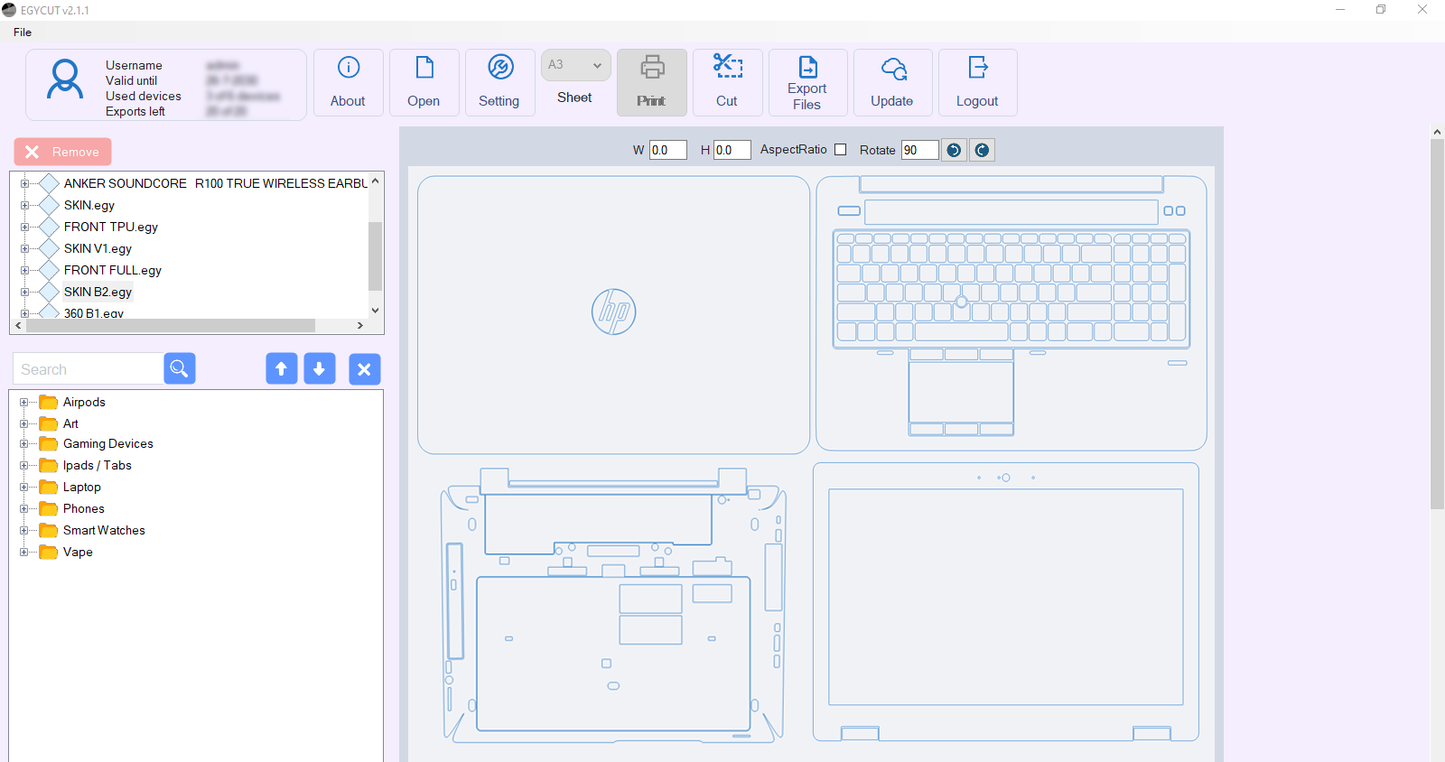Expand the ANKER SOUNDCORE tree node
This screenshot has width=1445, height=762.
[25, 184]
